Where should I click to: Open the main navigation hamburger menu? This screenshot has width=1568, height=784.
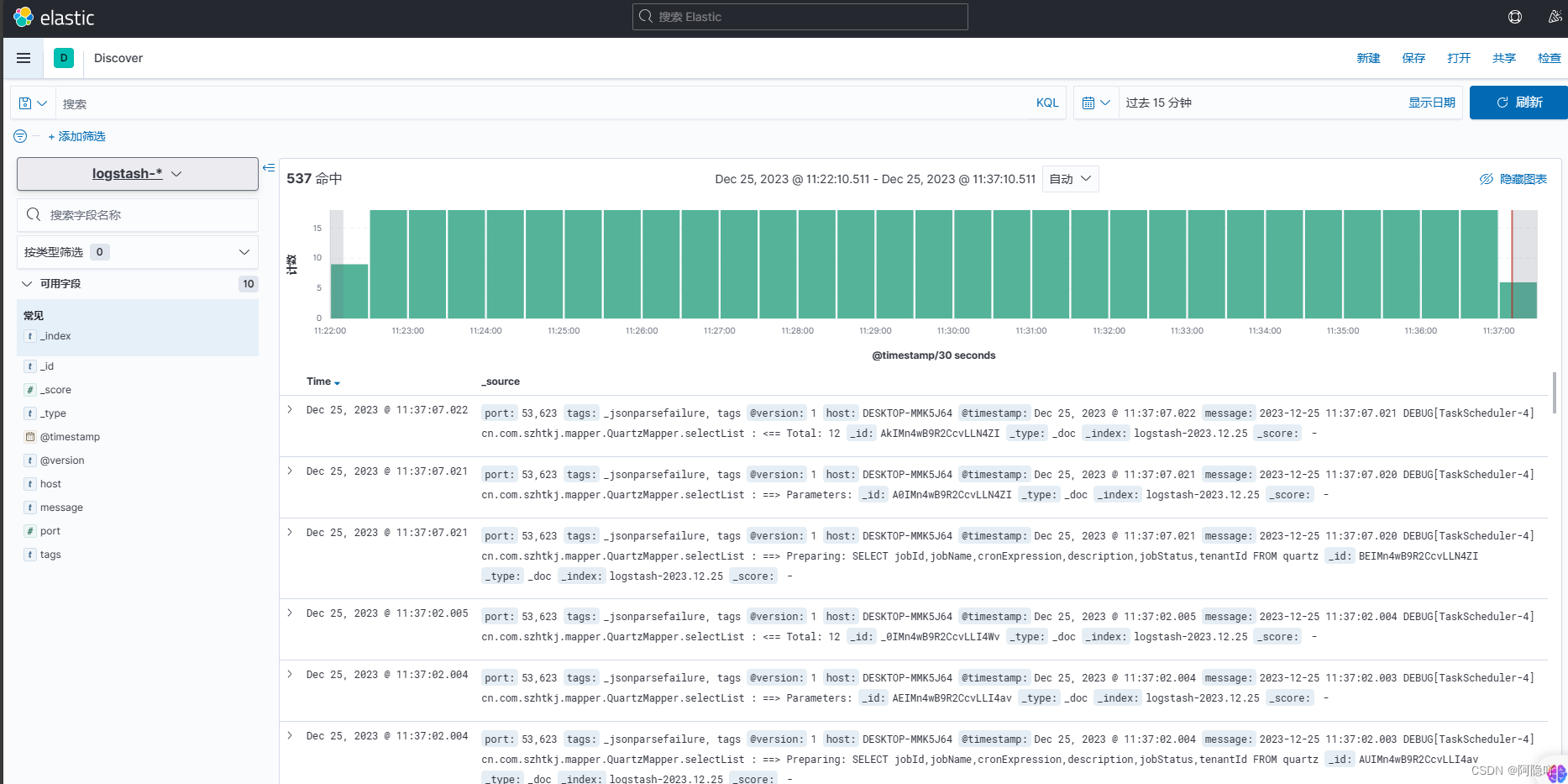23,58
